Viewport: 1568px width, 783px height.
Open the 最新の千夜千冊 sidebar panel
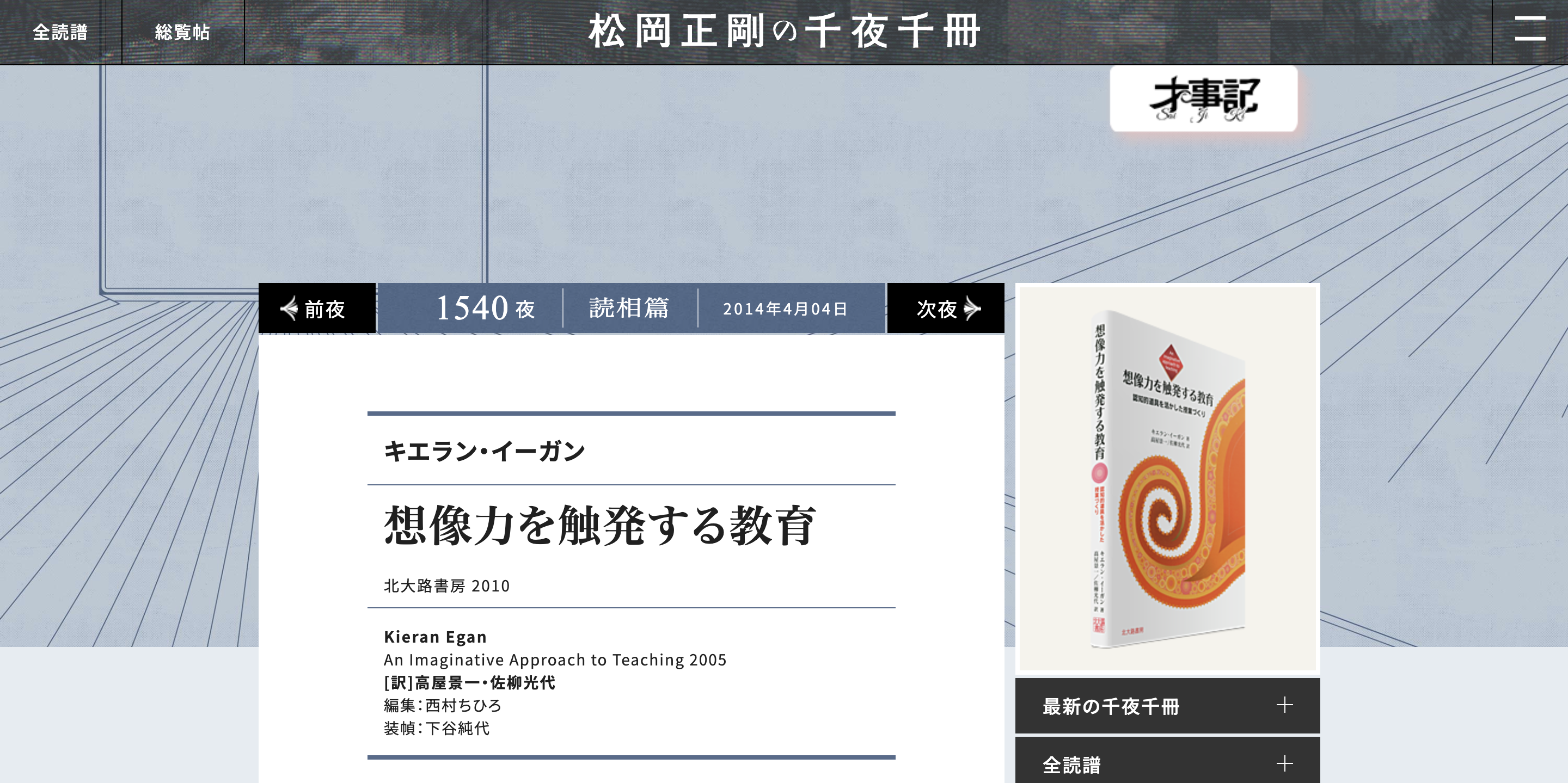[x=1110, y=706]
